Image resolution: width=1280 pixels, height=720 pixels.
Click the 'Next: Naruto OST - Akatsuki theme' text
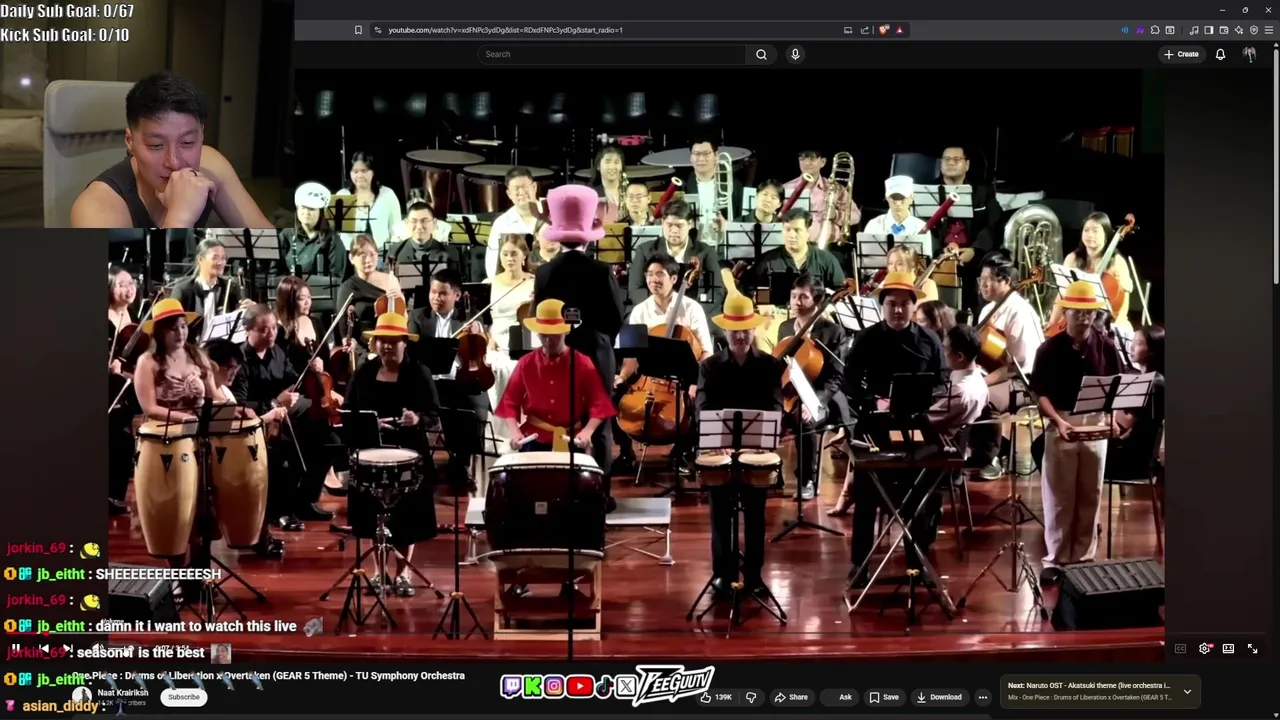click(x=1089, y=686)
